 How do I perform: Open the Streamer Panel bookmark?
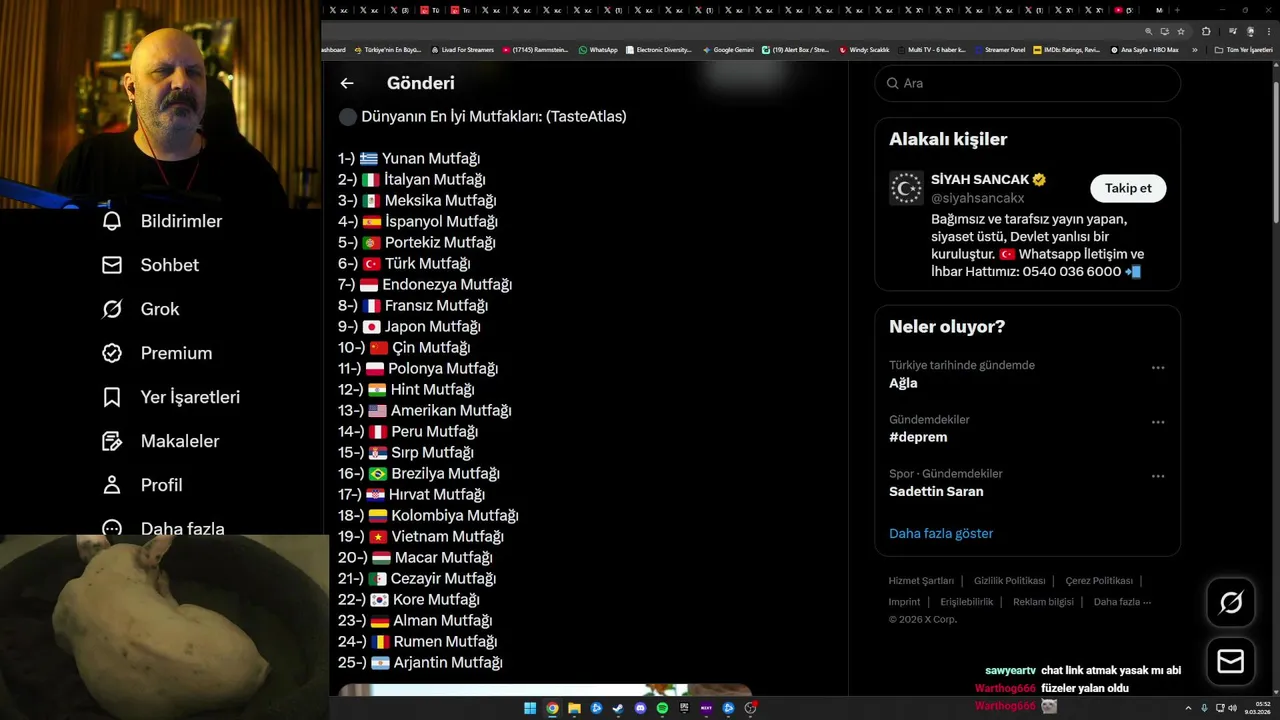(1000, 50)
